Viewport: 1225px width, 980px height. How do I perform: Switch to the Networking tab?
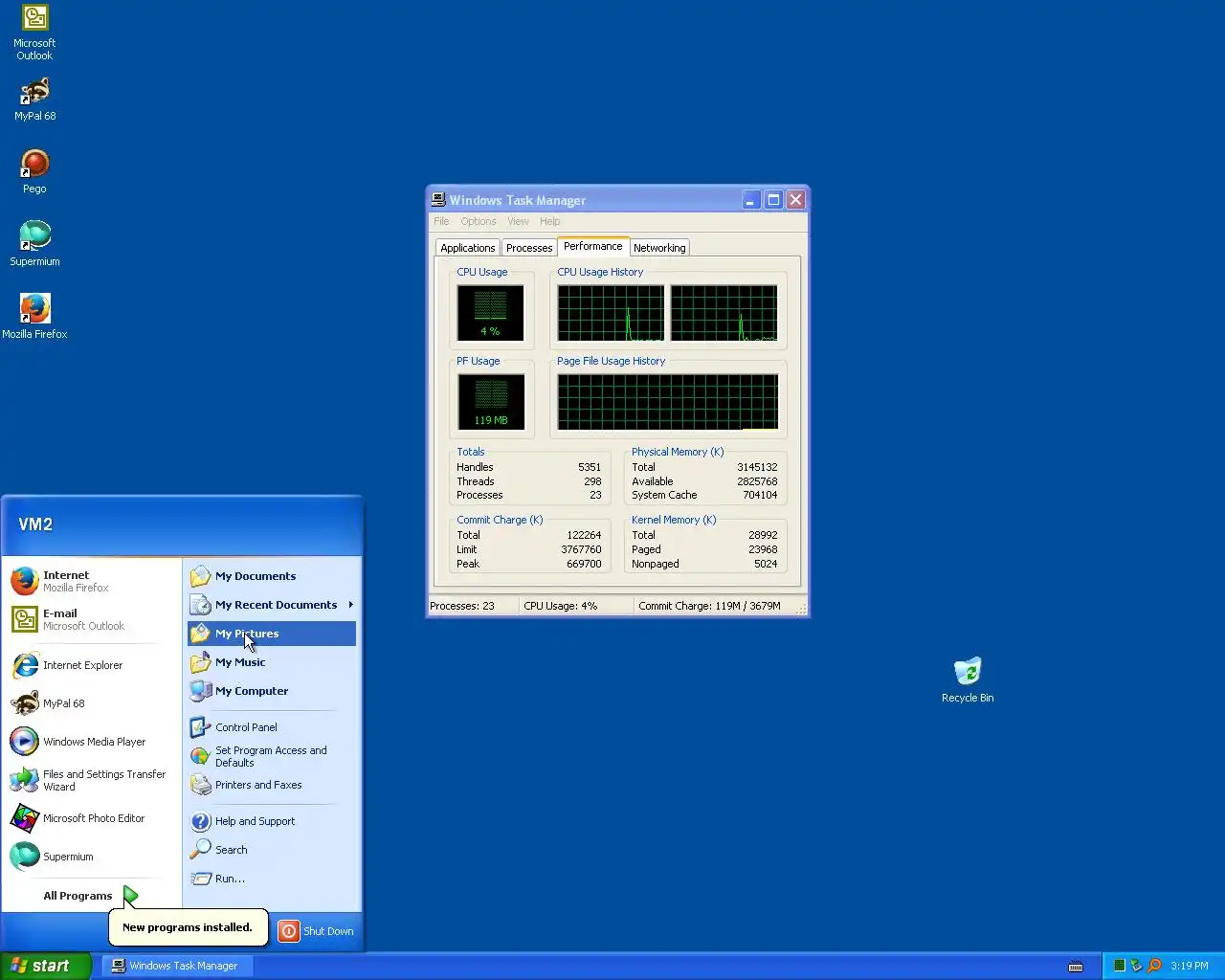(x=659, y=248)
